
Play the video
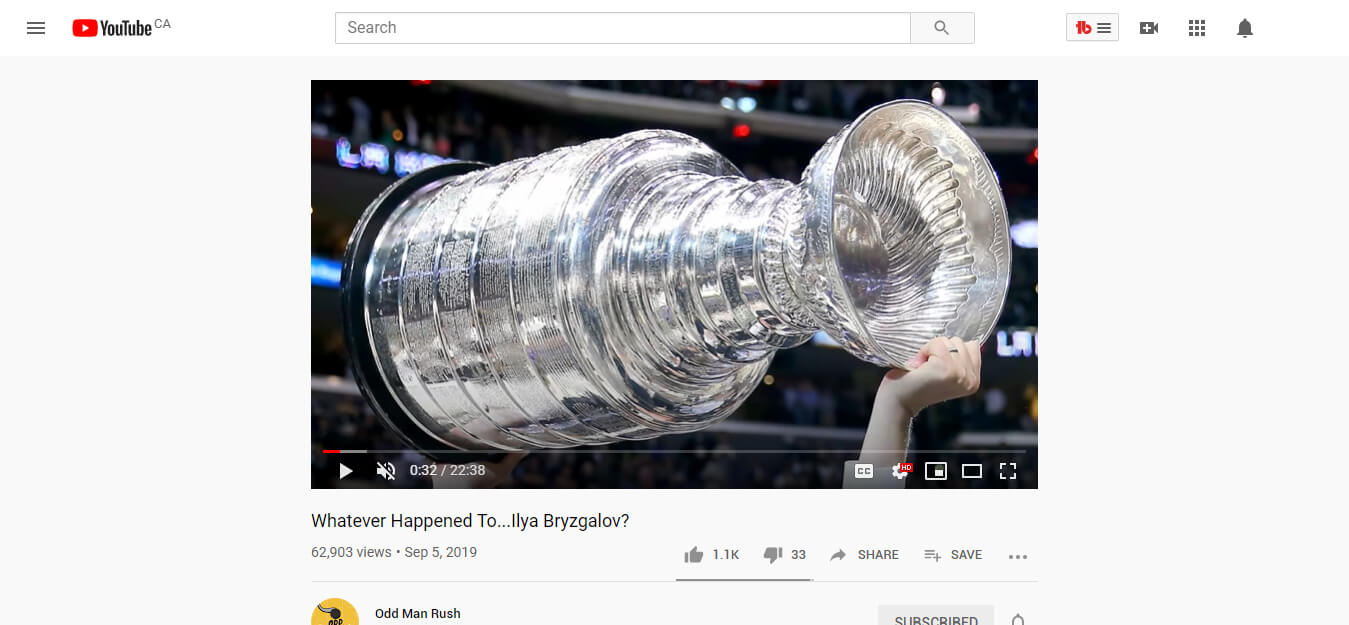[x=346, y=470]
